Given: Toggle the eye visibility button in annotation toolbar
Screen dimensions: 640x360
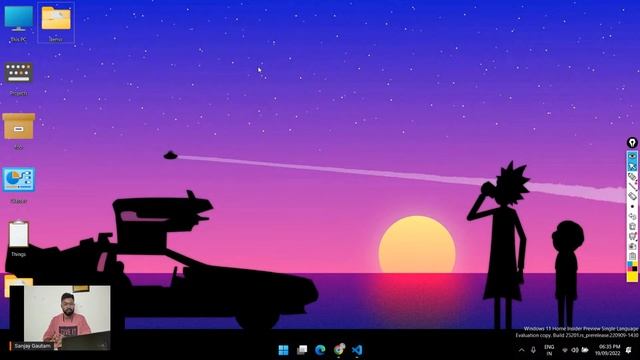Looking at the screenshot, I should pyautogui.click(x=632, y=156).
